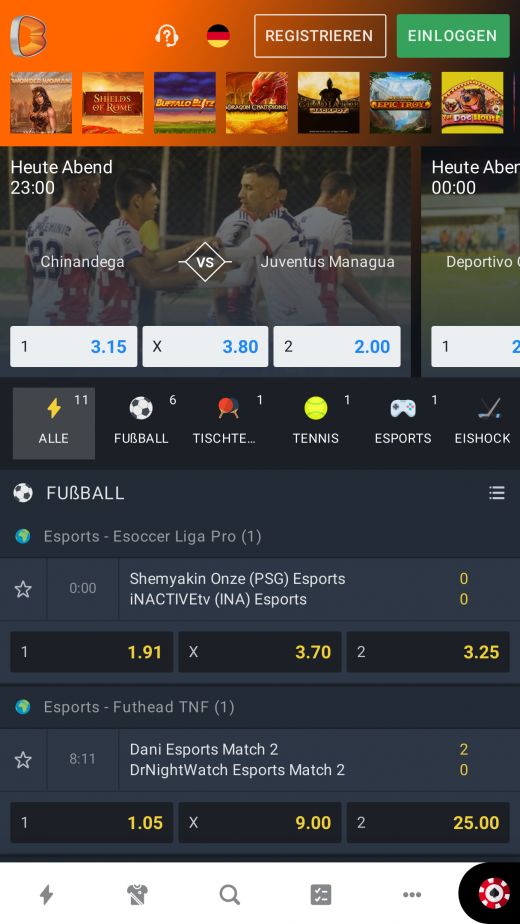Viewport: 520px width, 924px height.
Task: Tap lightning live icon in bottom bar
Action: coord(46,895)
